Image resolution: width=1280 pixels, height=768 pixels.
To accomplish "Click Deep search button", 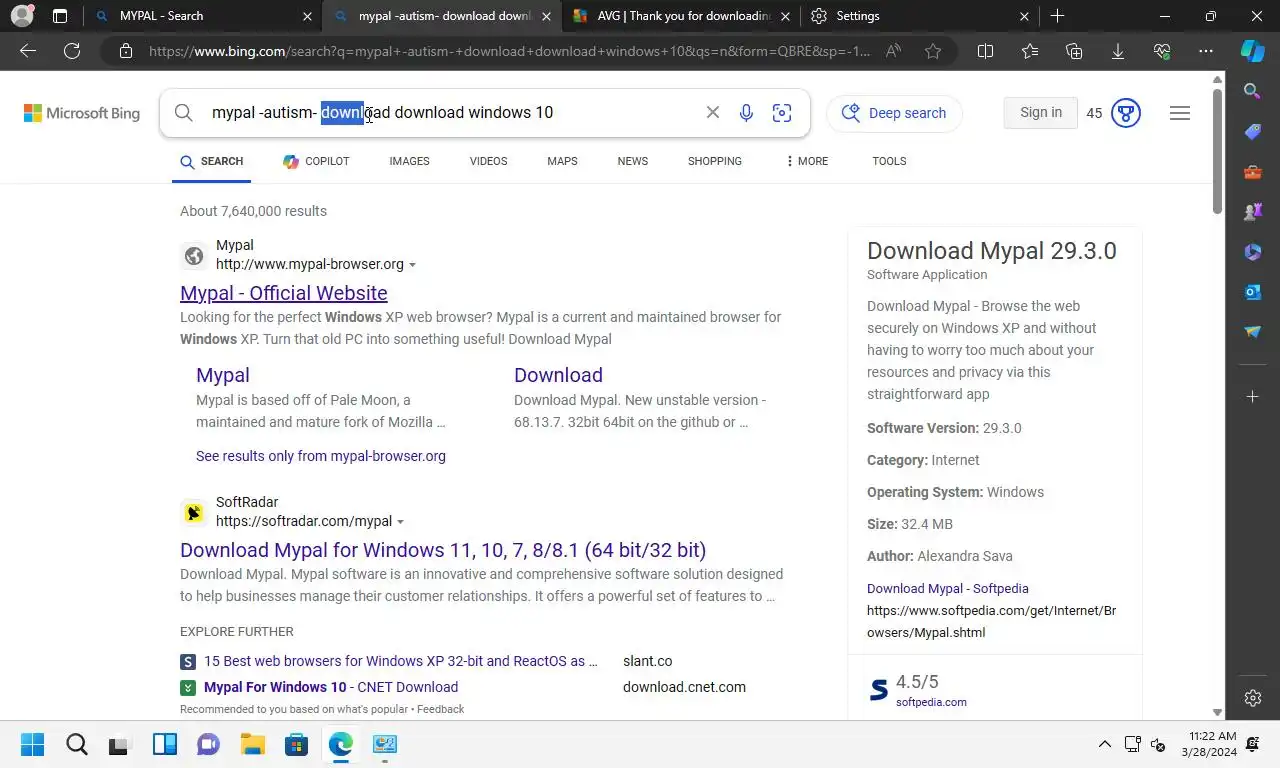I will 894,113.
